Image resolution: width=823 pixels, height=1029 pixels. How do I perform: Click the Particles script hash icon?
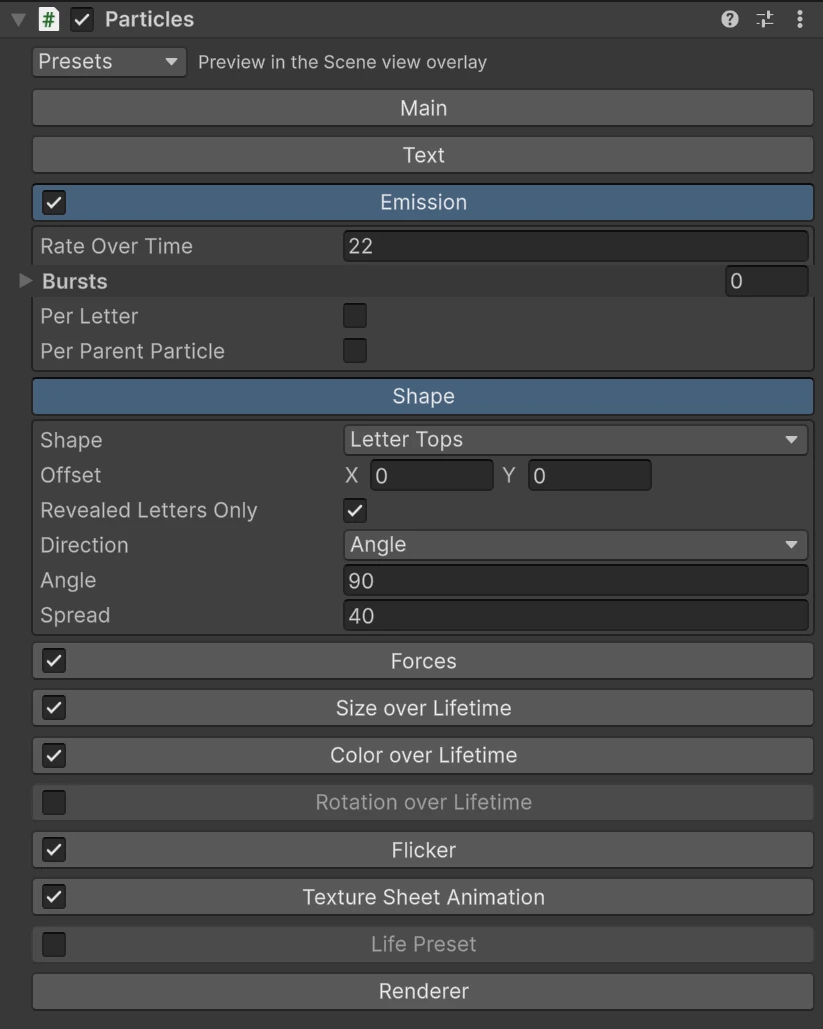[x=49, y=19]
